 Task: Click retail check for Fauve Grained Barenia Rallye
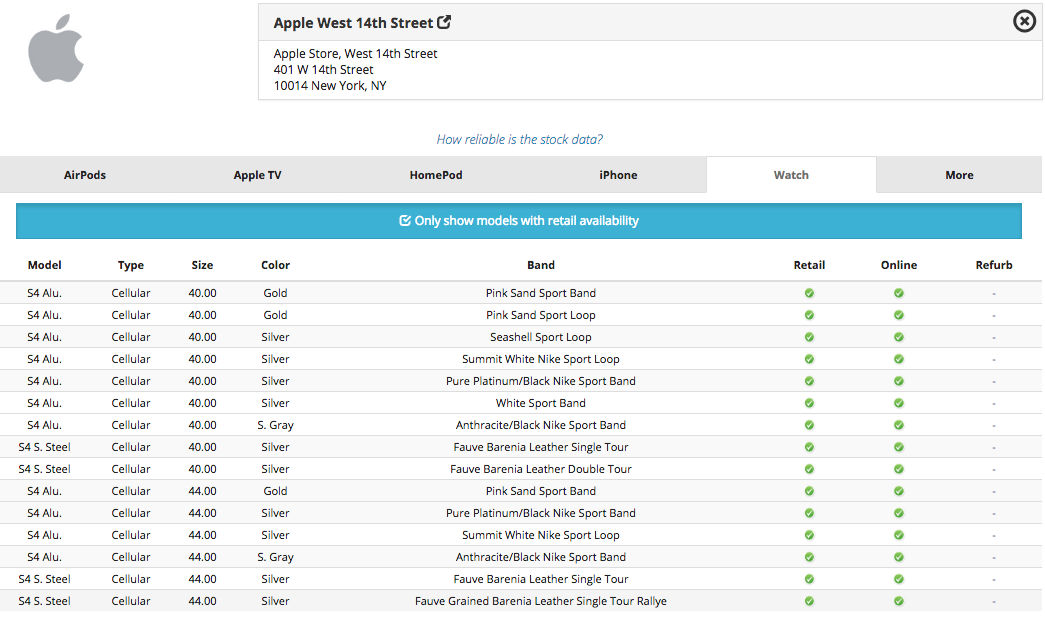click(809, 601)
